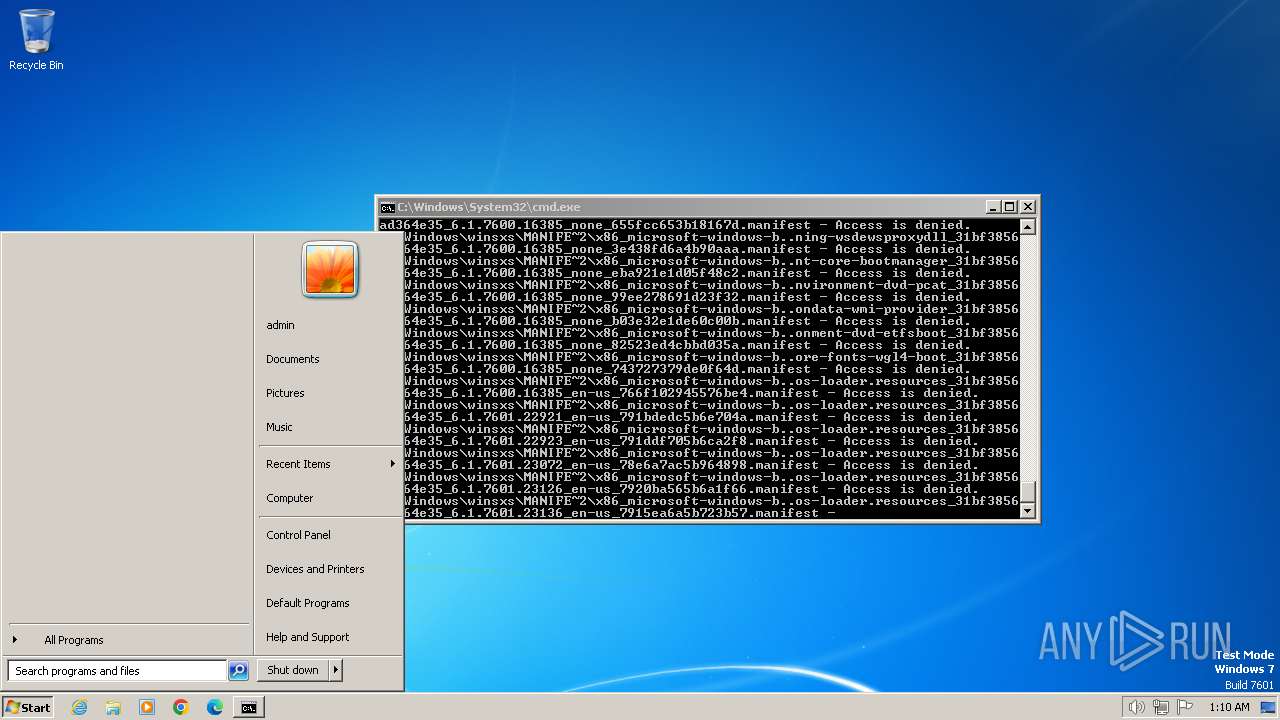Click the search magnifier button
The image size is (1280, 720).
click(238, 671)
